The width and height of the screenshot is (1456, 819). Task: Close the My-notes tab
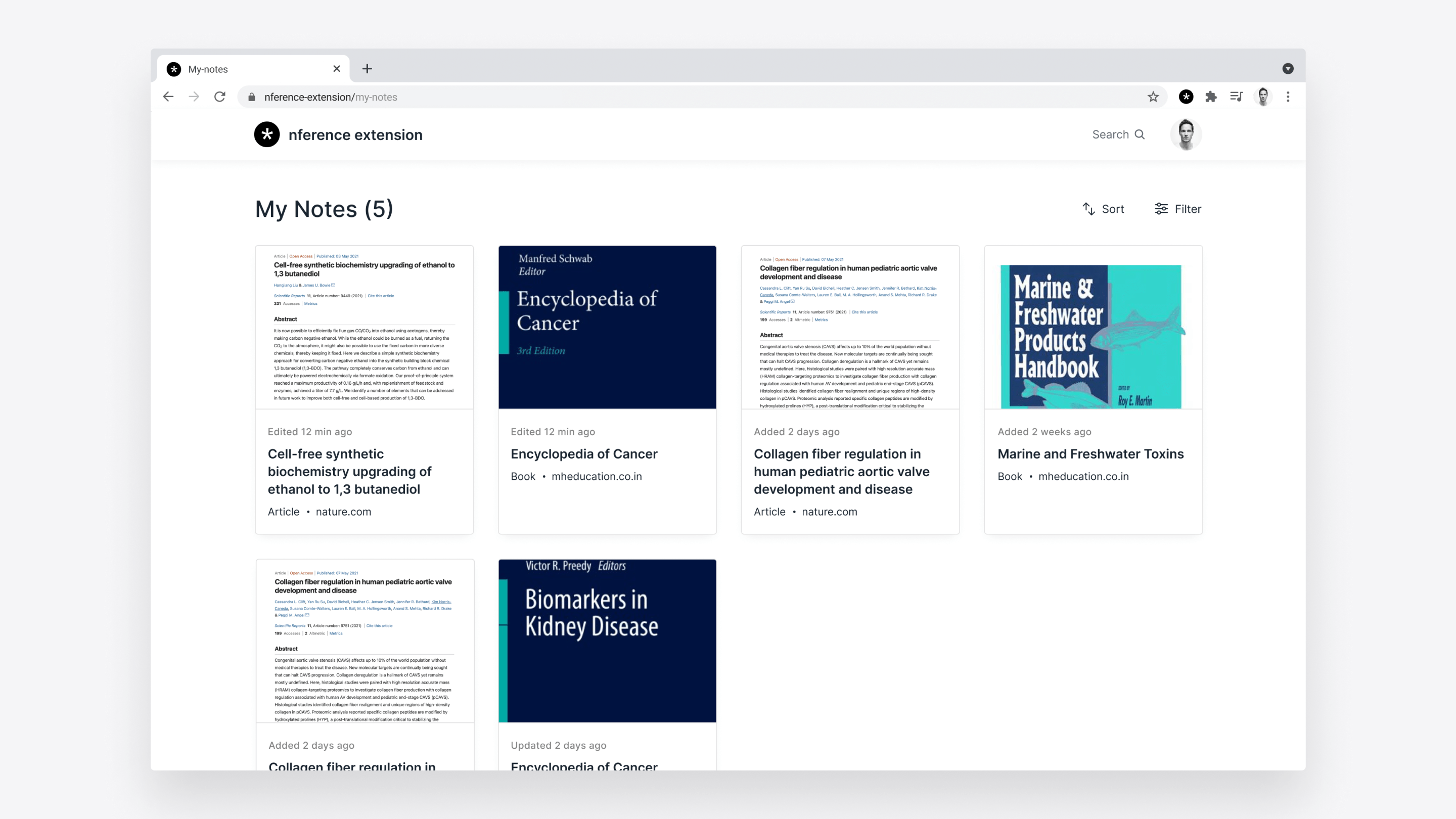[337, 68]
